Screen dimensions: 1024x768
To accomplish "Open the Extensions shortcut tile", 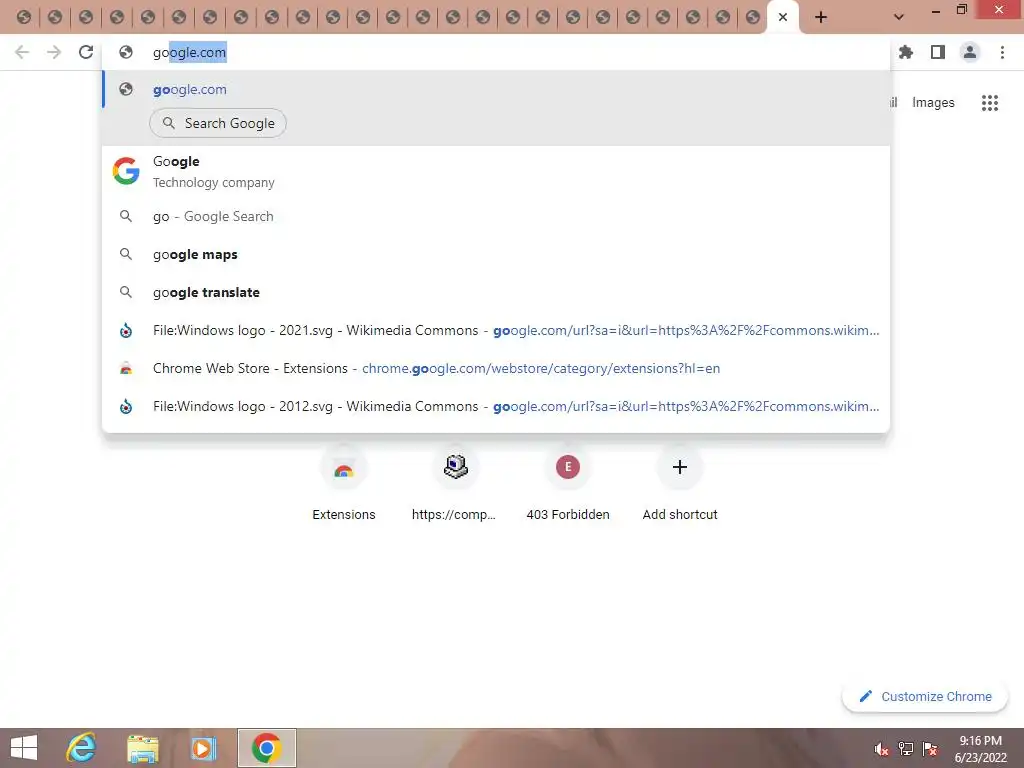I will 344,483.
